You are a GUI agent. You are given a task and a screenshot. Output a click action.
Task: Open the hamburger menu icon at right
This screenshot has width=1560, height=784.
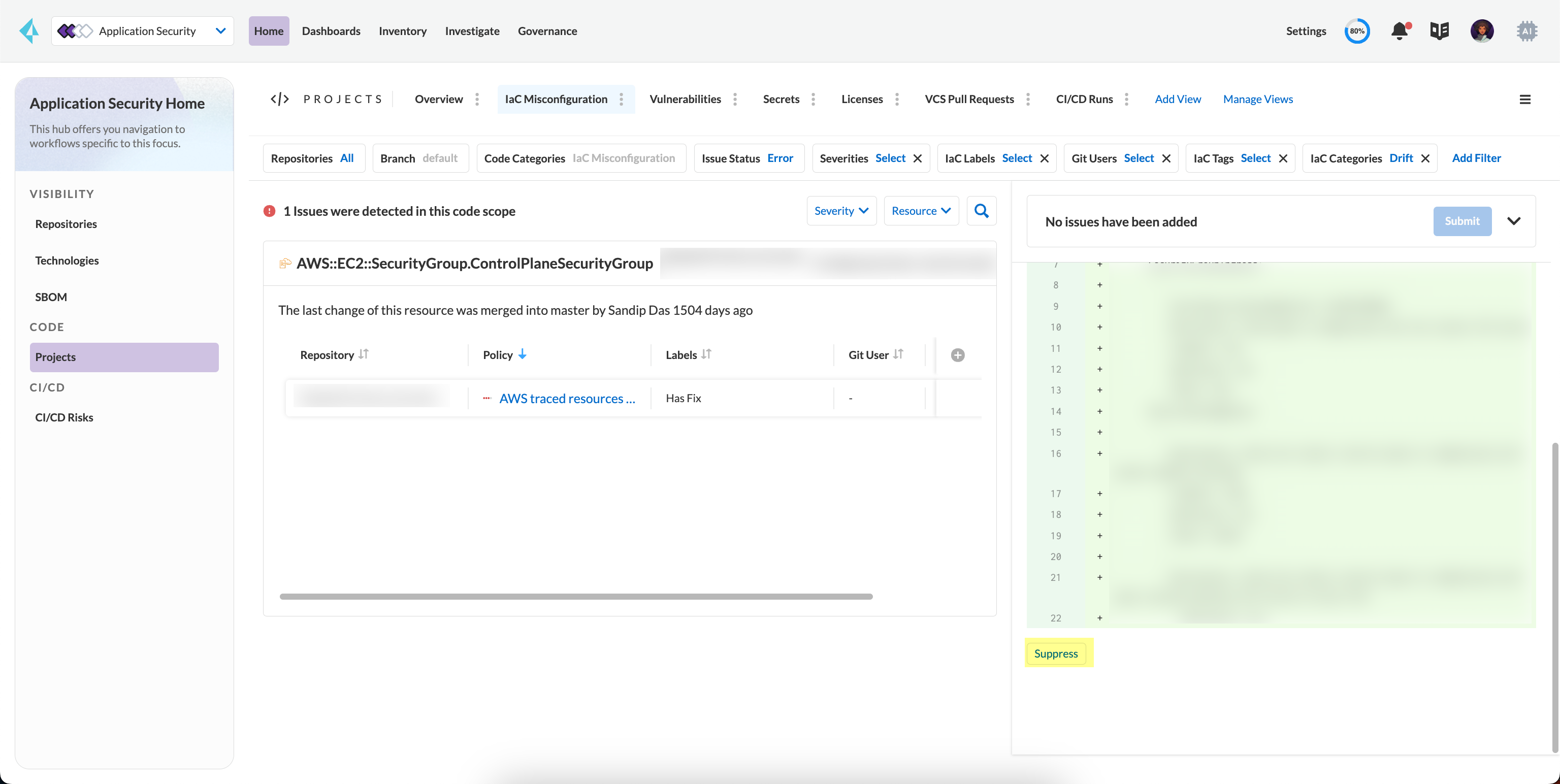[1525, 100]
